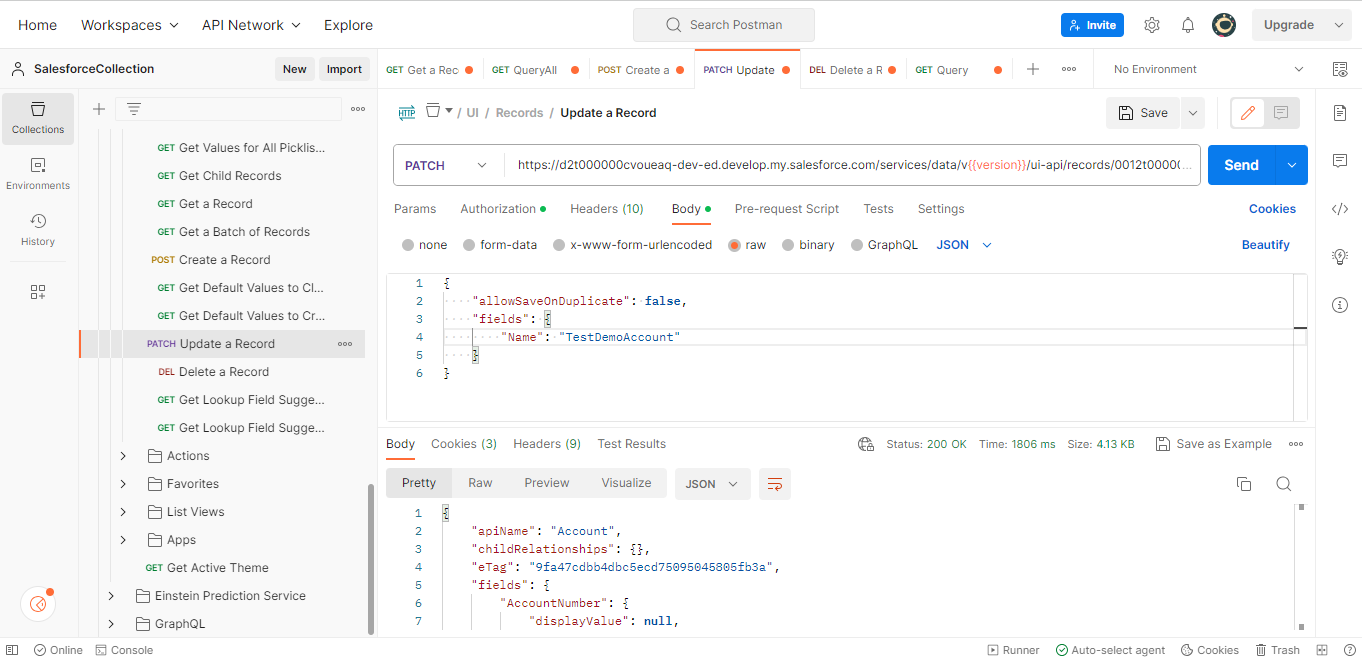Open Comments in the right sidebar
This screenshot has width=1362, height=662.
click(1340, 161)
